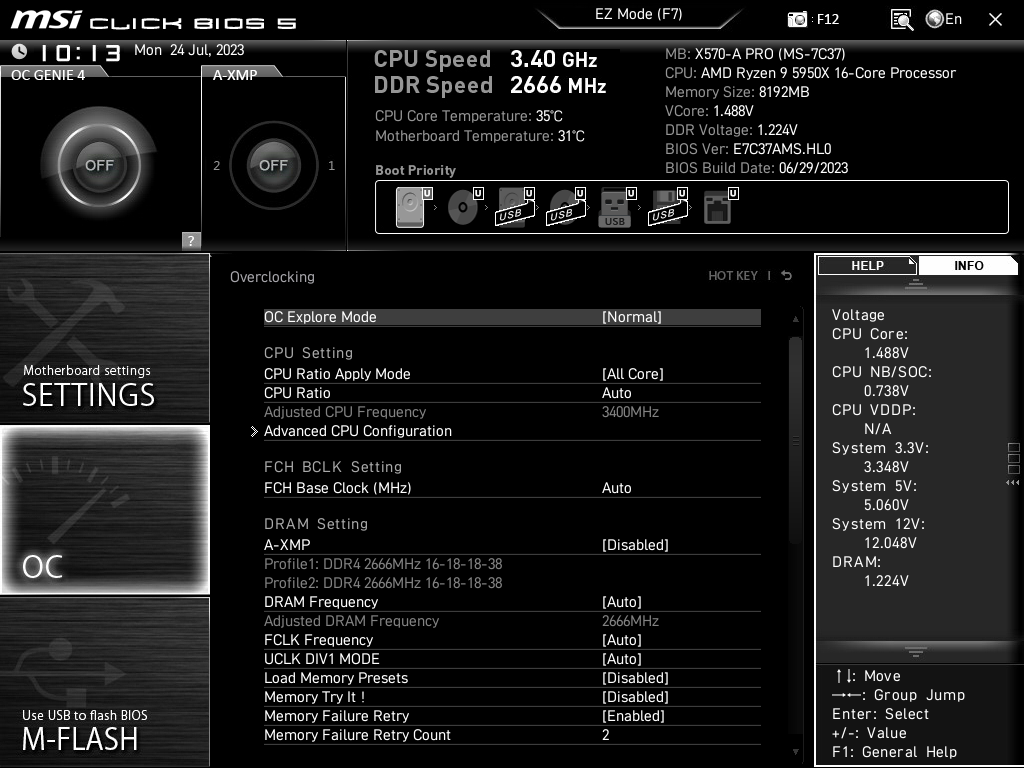
Task: Switch to the HELP tab
Action: pyautogui.click(x=866, y=265)
